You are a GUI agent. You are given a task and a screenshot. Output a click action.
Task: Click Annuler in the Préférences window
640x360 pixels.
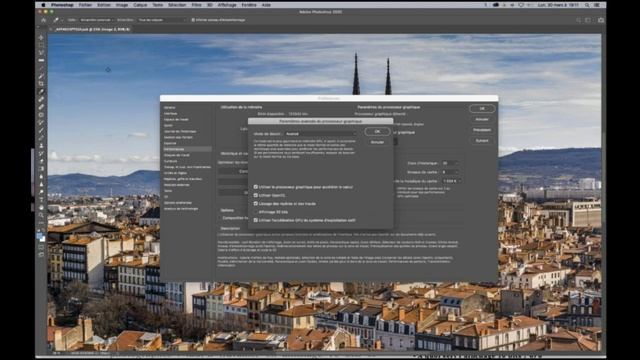[482, 119]
